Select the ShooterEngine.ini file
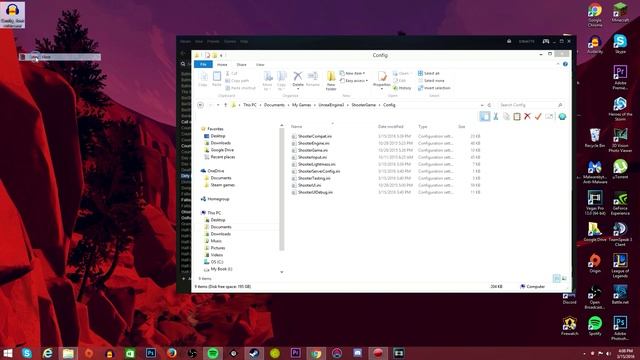Viewport: 640px width, 360px height. (313, 143)
